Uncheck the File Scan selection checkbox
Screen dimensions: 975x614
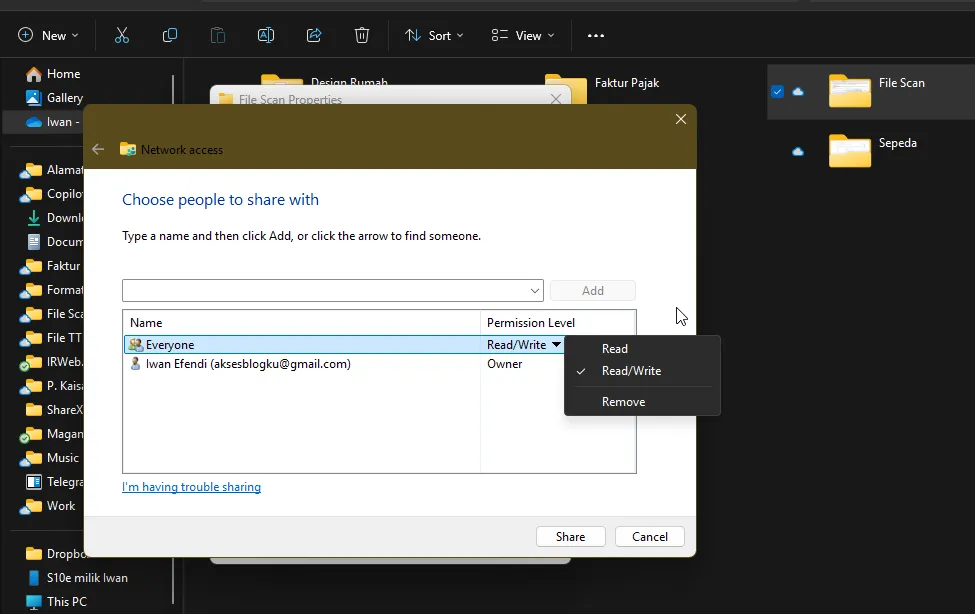[777, 91]
